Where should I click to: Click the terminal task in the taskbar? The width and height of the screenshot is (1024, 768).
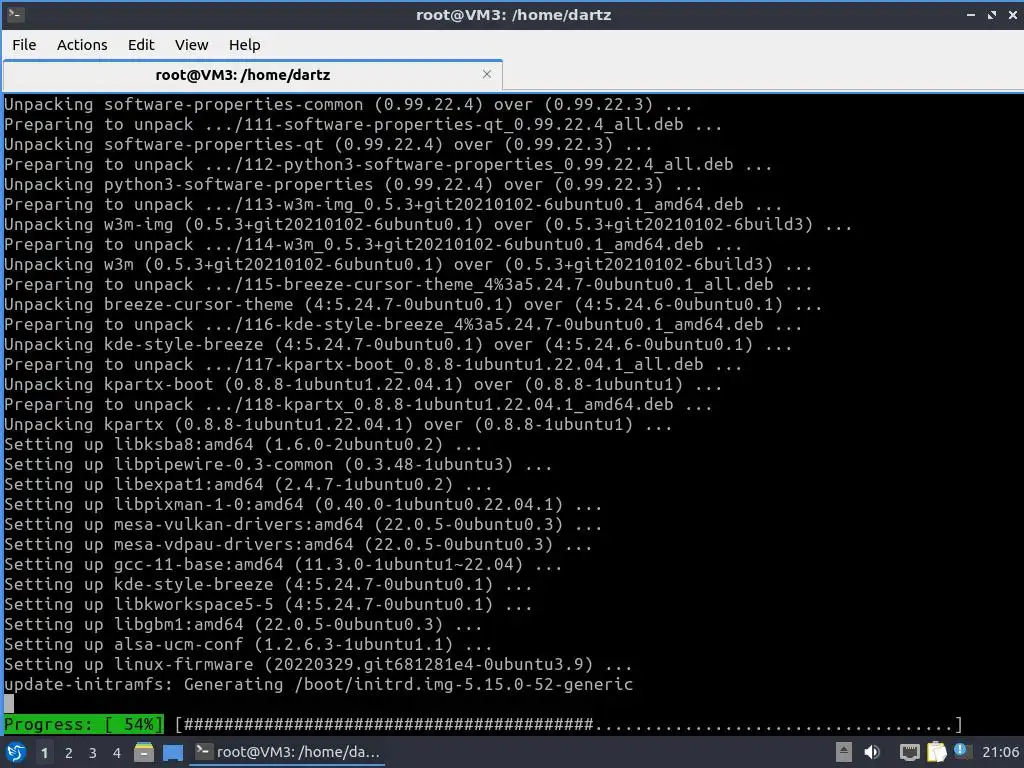tap(287, 752)
